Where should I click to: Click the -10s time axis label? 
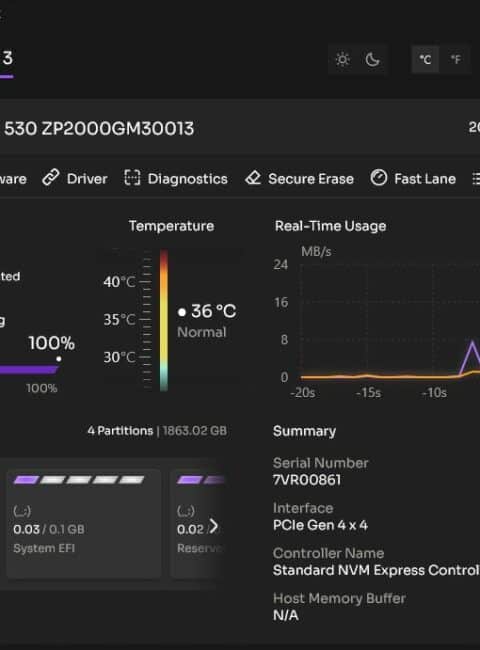(434, 393)
